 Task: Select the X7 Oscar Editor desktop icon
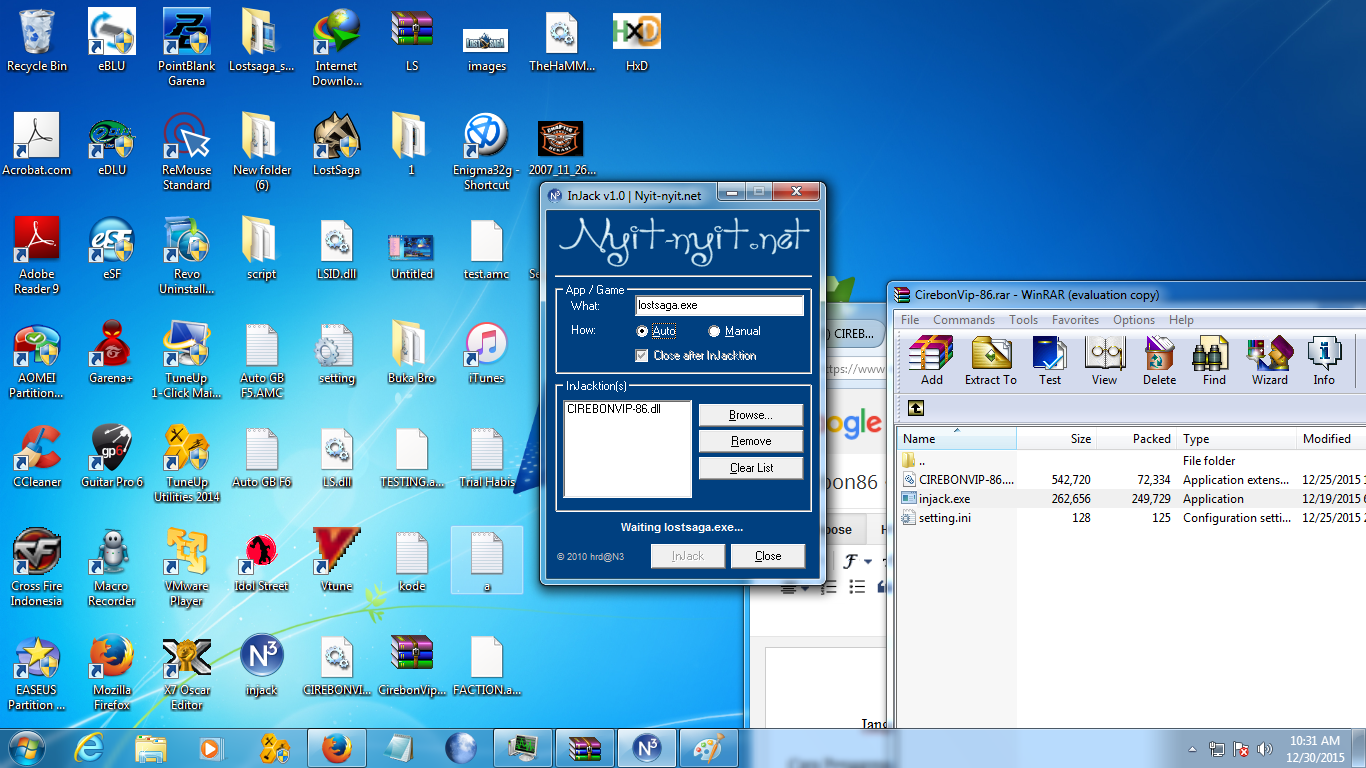pos(187,672)
